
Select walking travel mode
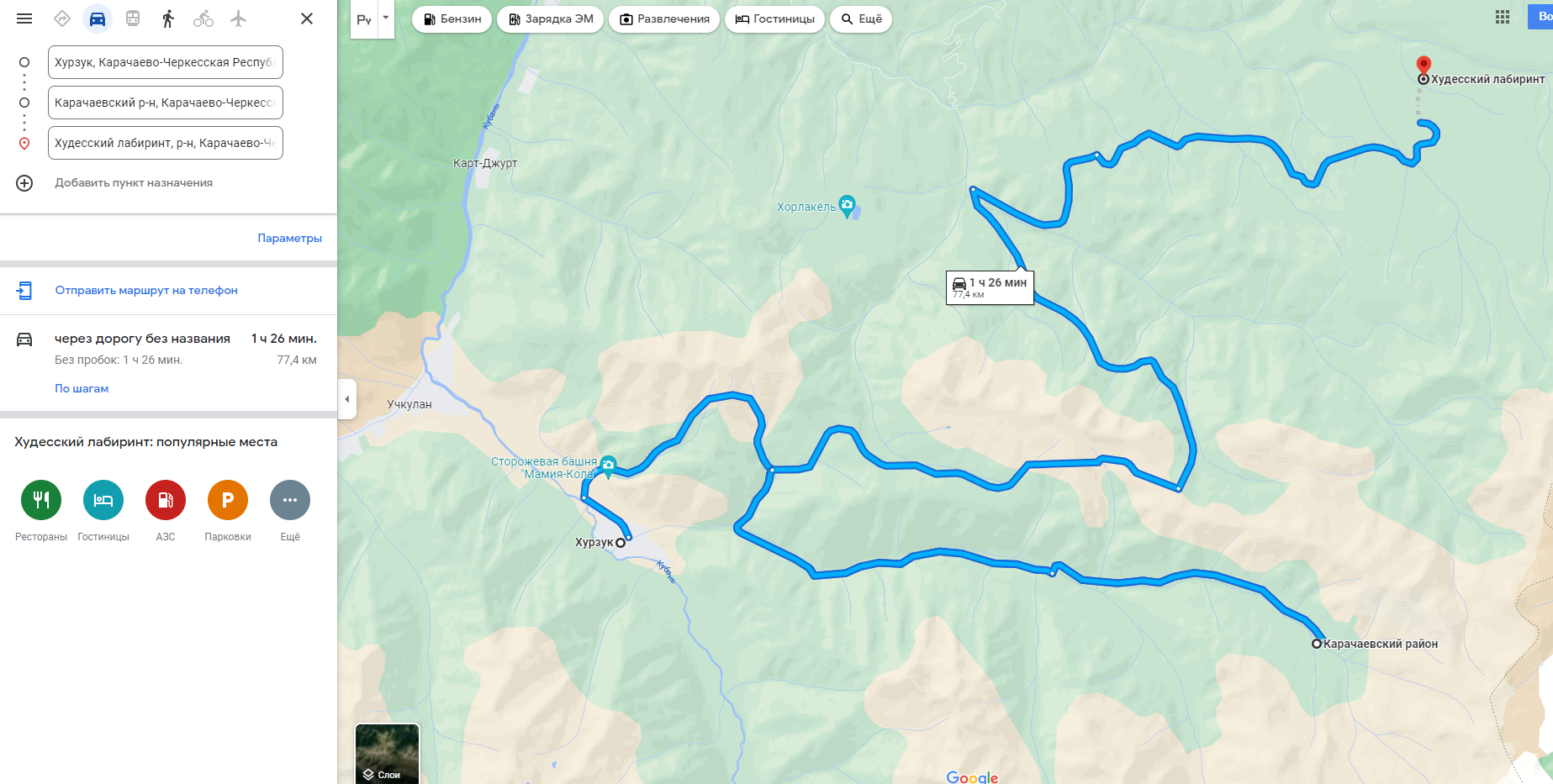168,18
